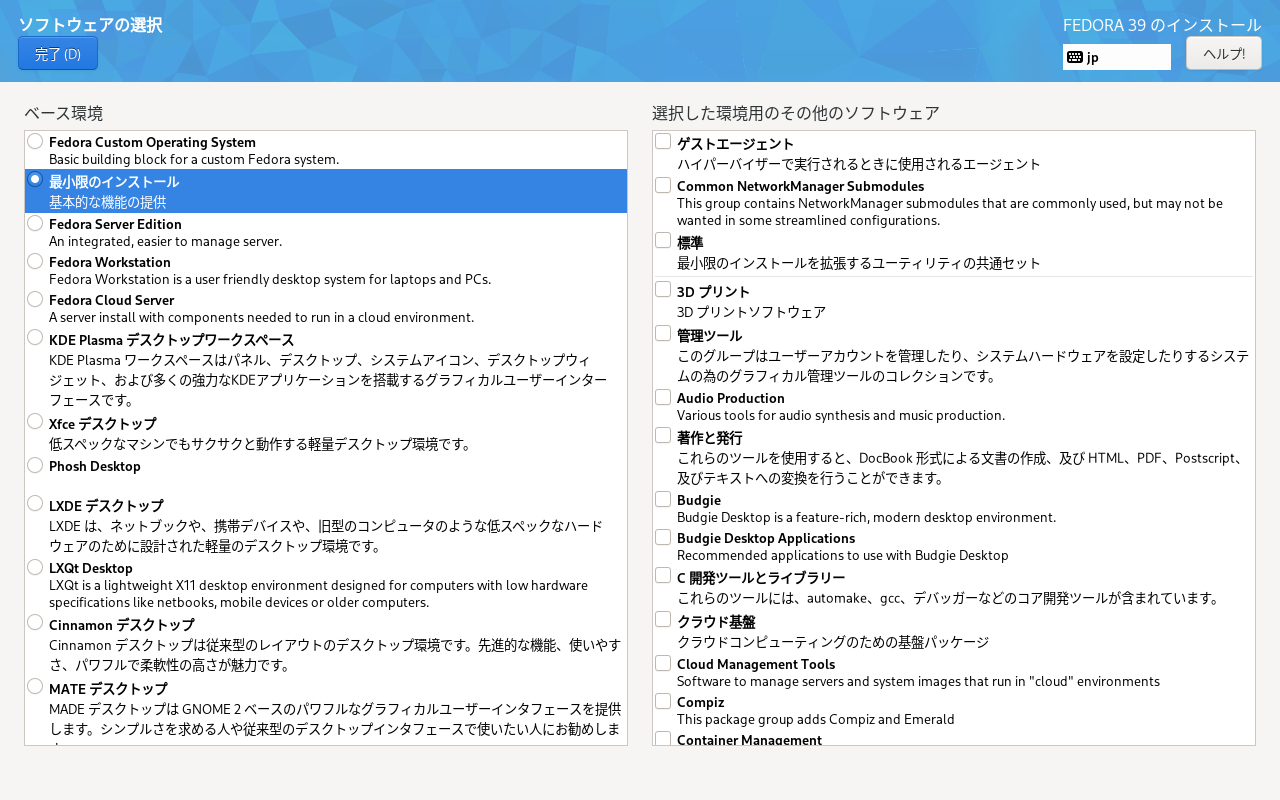The width and height of the screenshot is (1280, 800).
Task: Choose Fedora Workstation base environment radio
Action: [35, 261]
